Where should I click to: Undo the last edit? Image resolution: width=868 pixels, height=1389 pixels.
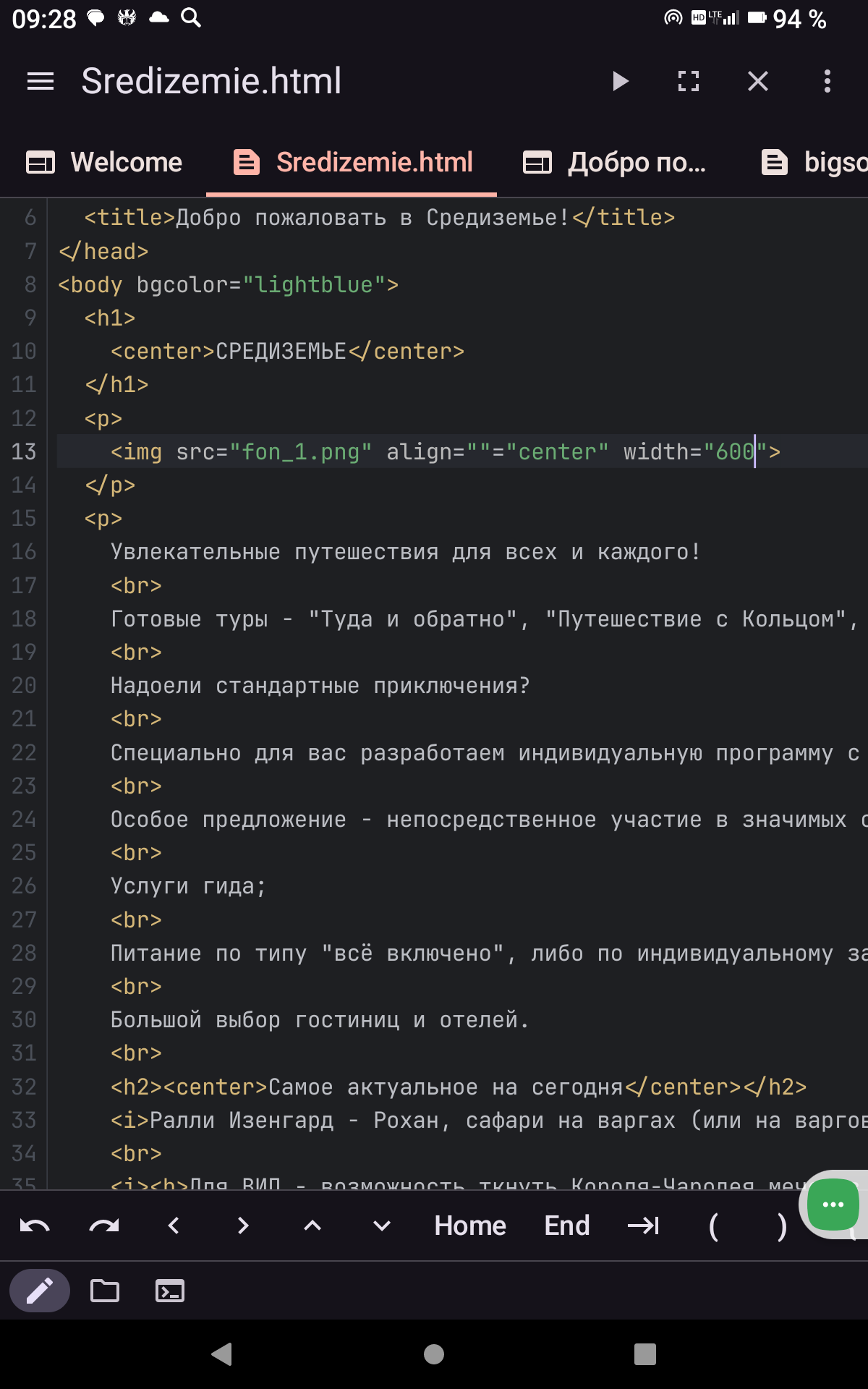(35, 1226)
